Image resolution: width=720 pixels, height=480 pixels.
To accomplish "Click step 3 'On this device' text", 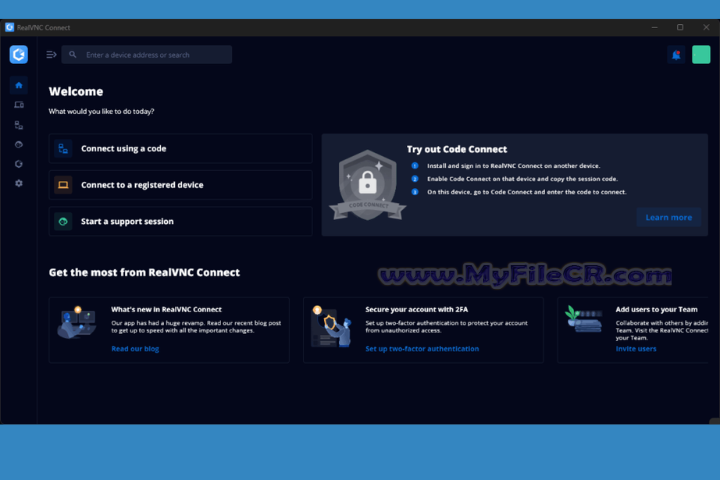I will (527, 192).
